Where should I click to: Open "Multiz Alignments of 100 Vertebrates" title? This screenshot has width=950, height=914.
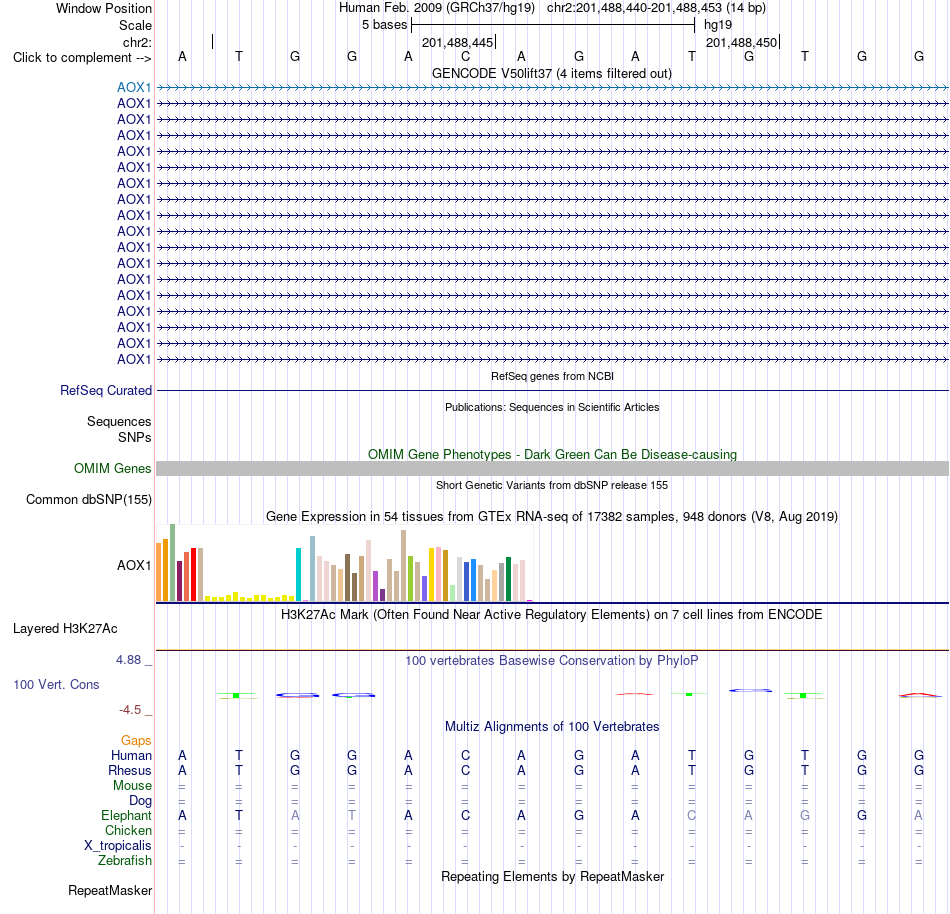pos(552,727)
